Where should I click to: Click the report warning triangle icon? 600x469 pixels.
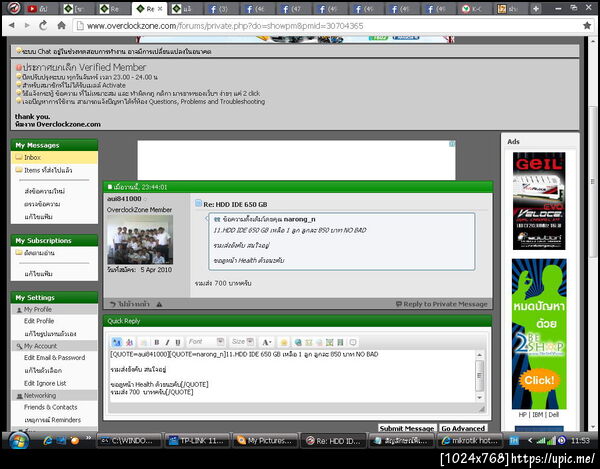tap(159, 304)
